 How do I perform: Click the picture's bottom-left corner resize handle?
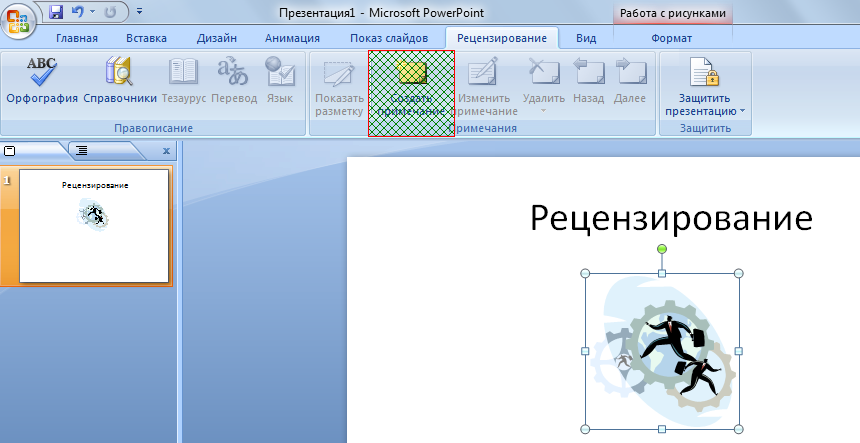[x=585, y=429]
